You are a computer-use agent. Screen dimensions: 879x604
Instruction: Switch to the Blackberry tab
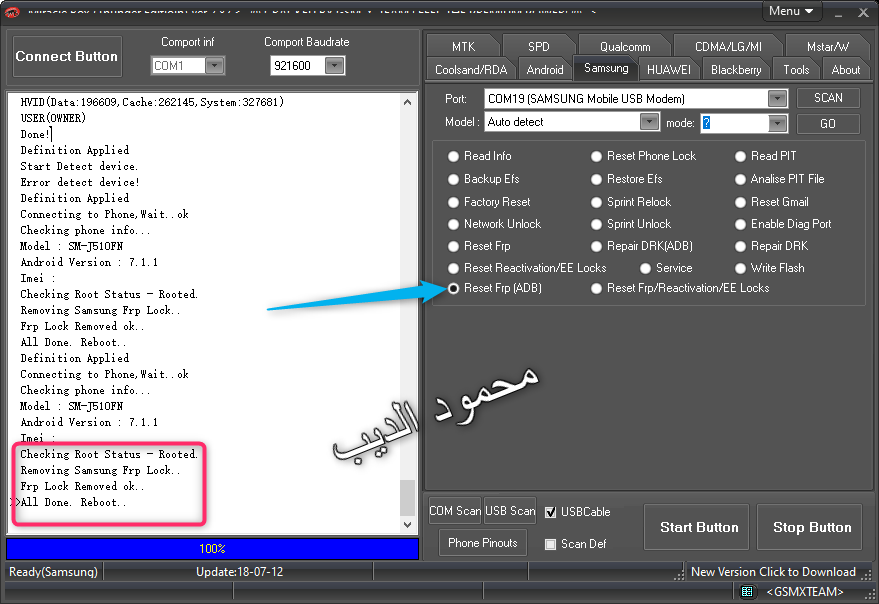click(735, 70)
